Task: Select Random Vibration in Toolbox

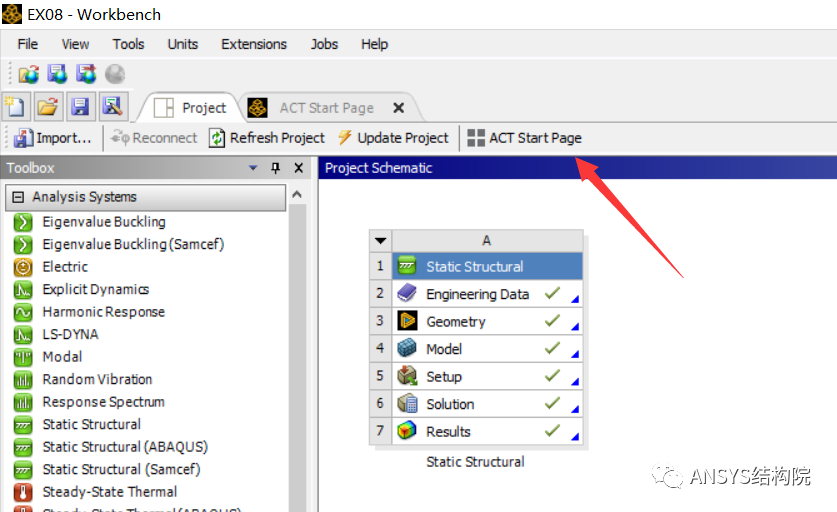Action: coord(97,379)
